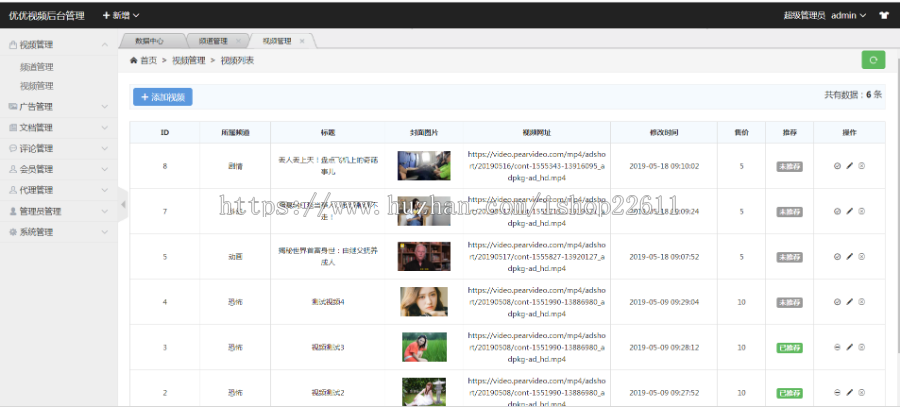Image resolution: width=900 pixels, height=407 pixels.
Task: Delete the video with ID 5
Action: click(x=862, y=257)
